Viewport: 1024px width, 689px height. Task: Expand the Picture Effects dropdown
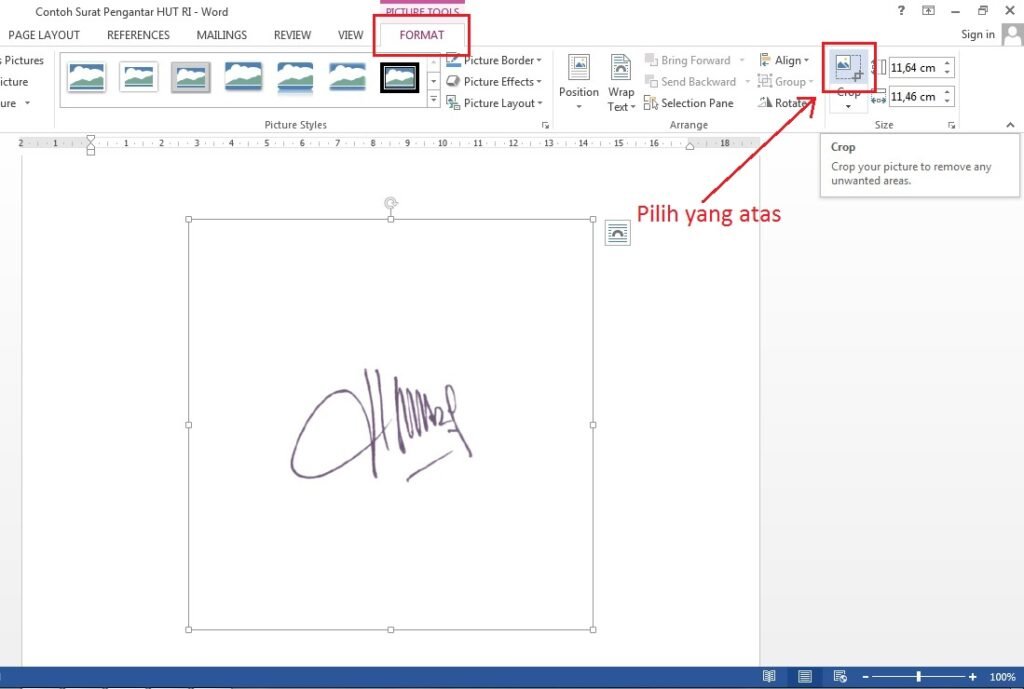[x=539, y=82]
